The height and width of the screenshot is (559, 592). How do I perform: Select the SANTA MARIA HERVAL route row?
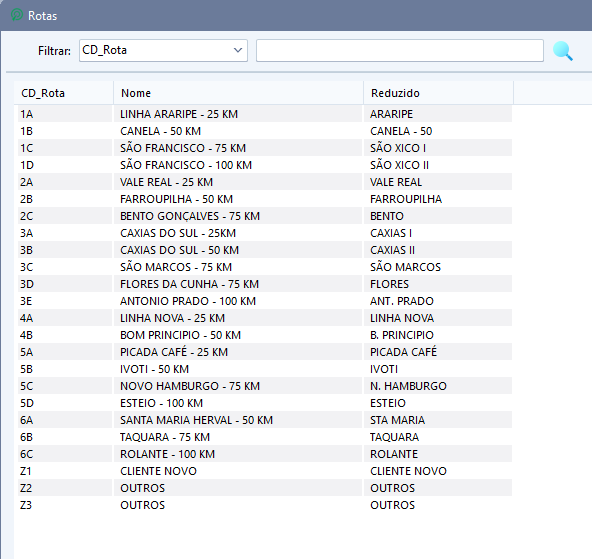point(265,419)
